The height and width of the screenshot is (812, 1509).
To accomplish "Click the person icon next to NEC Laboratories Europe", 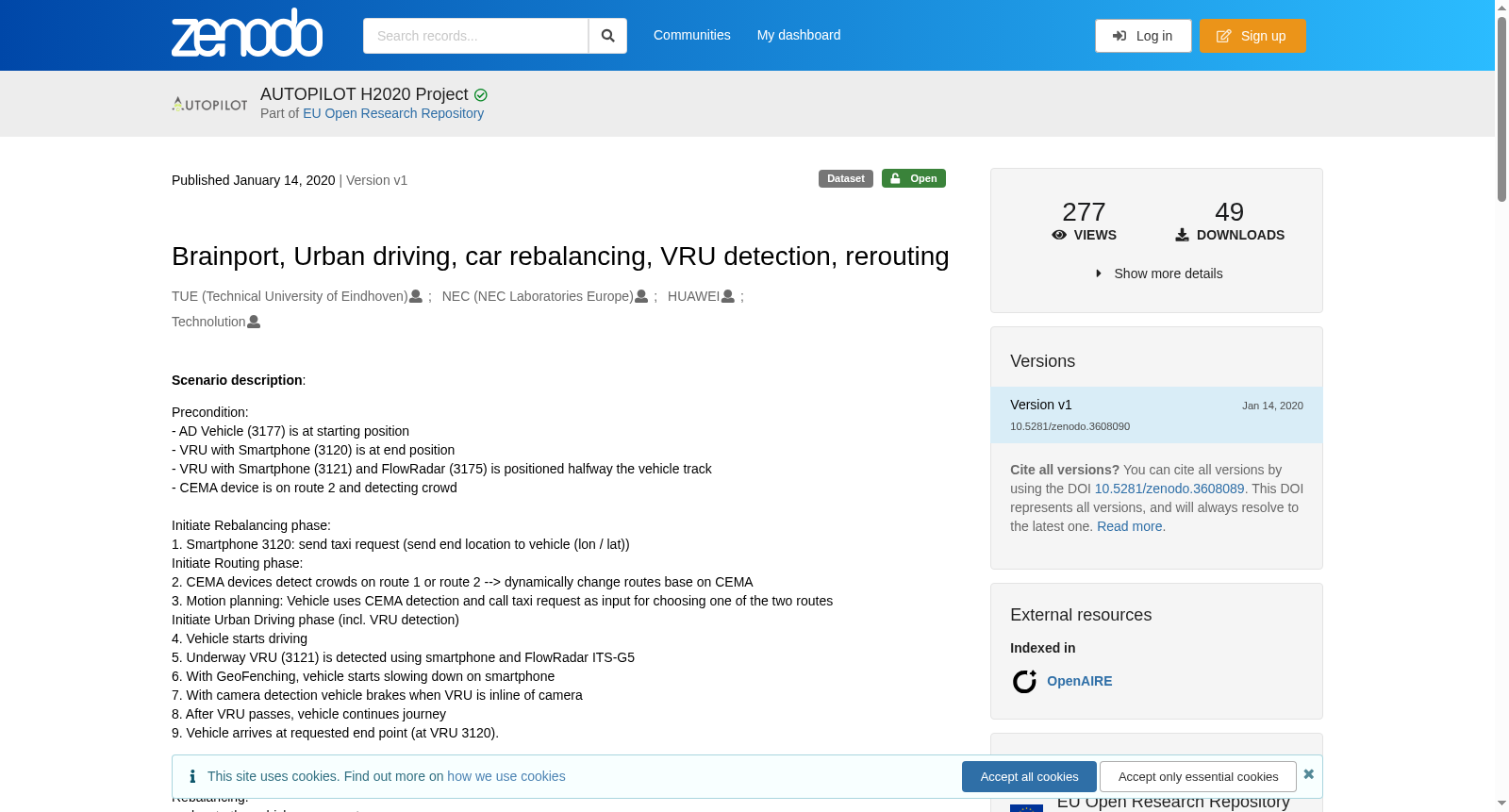I will tap(641, 296).
